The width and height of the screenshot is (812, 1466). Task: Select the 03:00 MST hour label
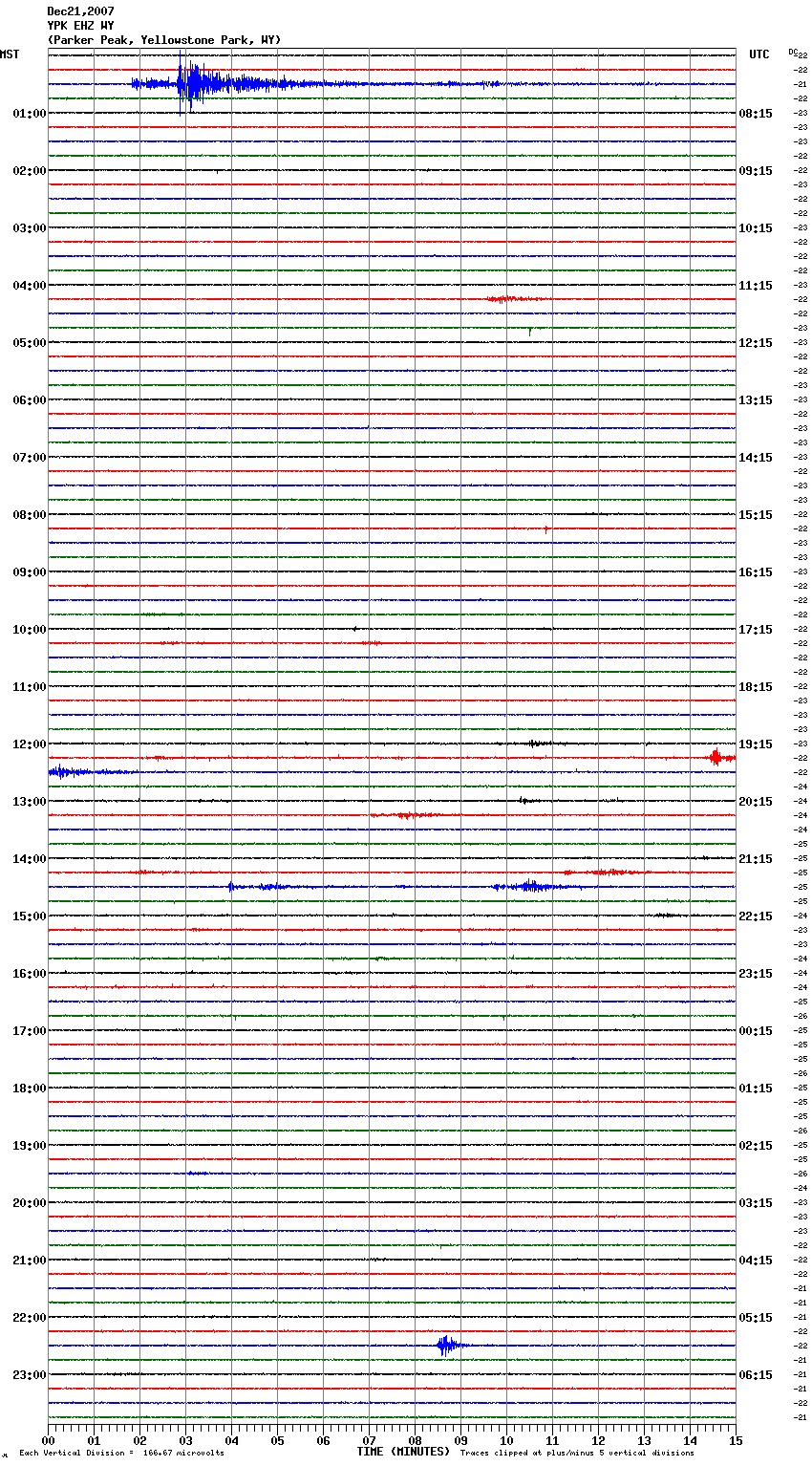[30, 228]
